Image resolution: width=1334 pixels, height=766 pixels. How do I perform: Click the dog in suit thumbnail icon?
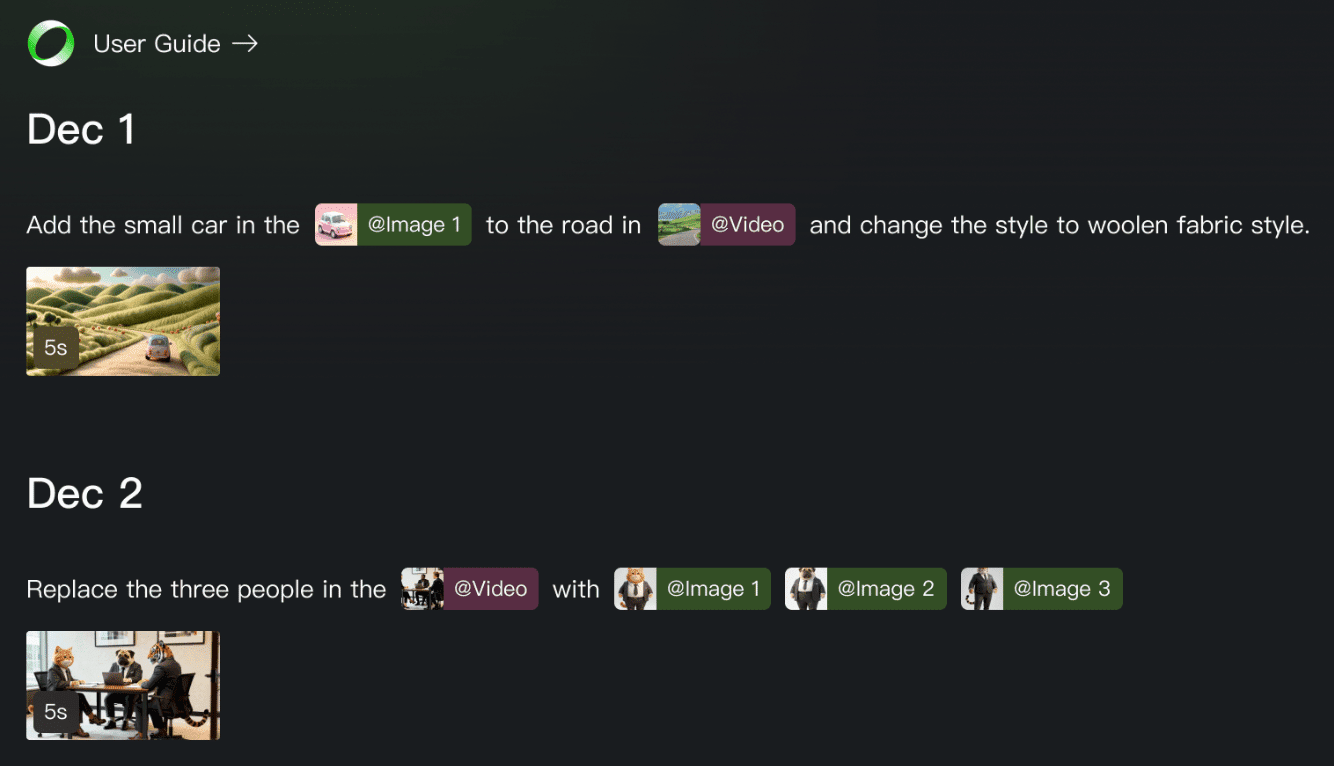coord(806,589)
